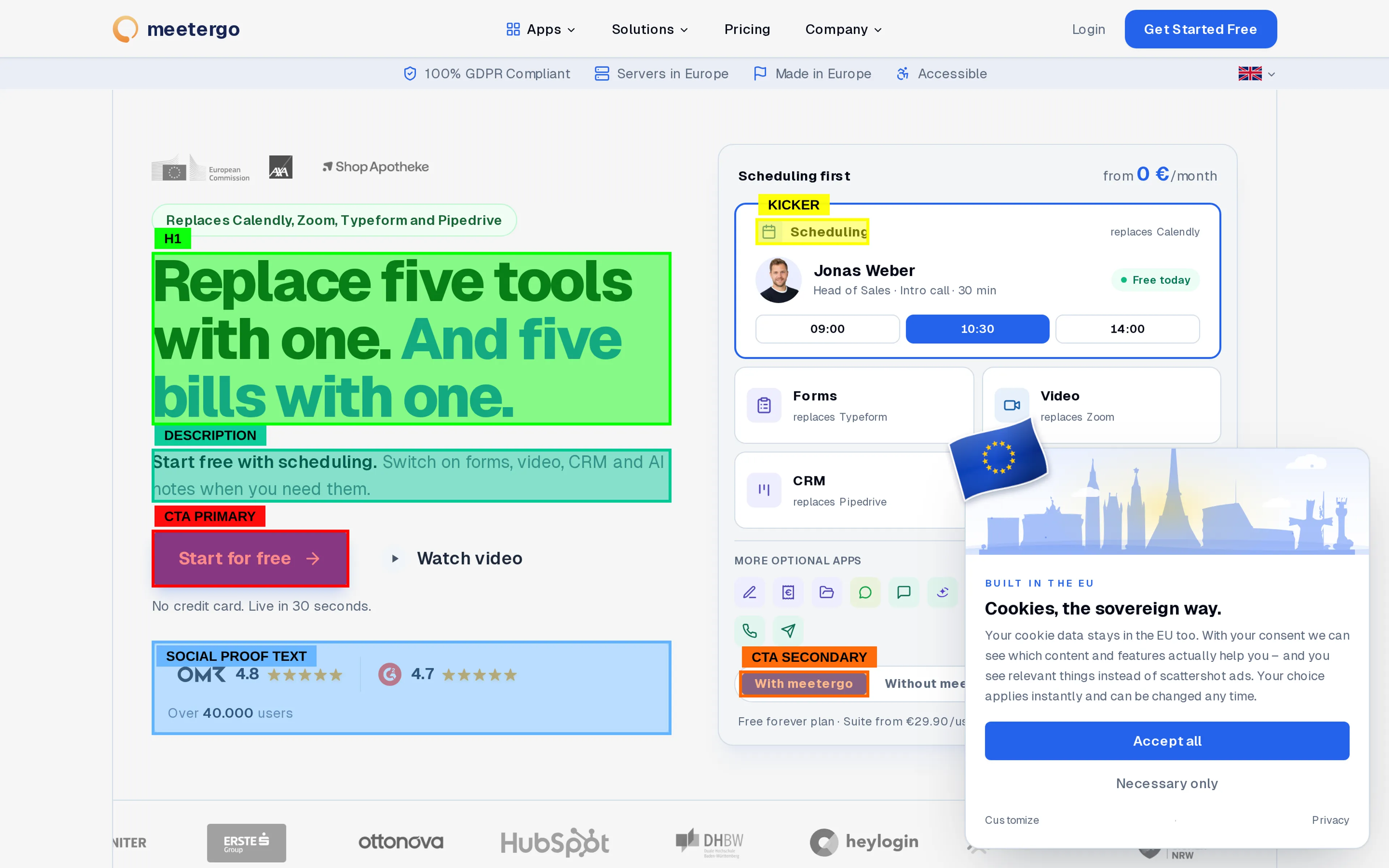
Task: Click the square message bubble app icon
Action: (904, 592)
